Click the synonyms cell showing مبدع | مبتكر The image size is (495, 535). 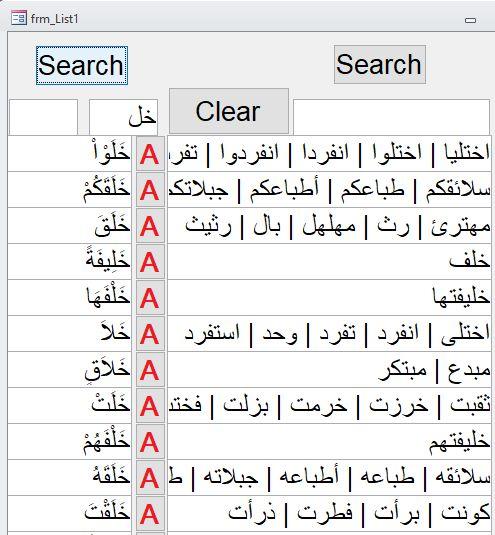click(x=329, y=370)
